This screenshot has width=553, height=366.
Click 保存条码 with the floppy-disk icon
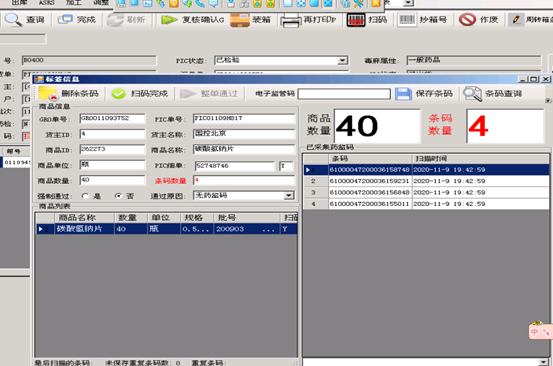(424, 93)
